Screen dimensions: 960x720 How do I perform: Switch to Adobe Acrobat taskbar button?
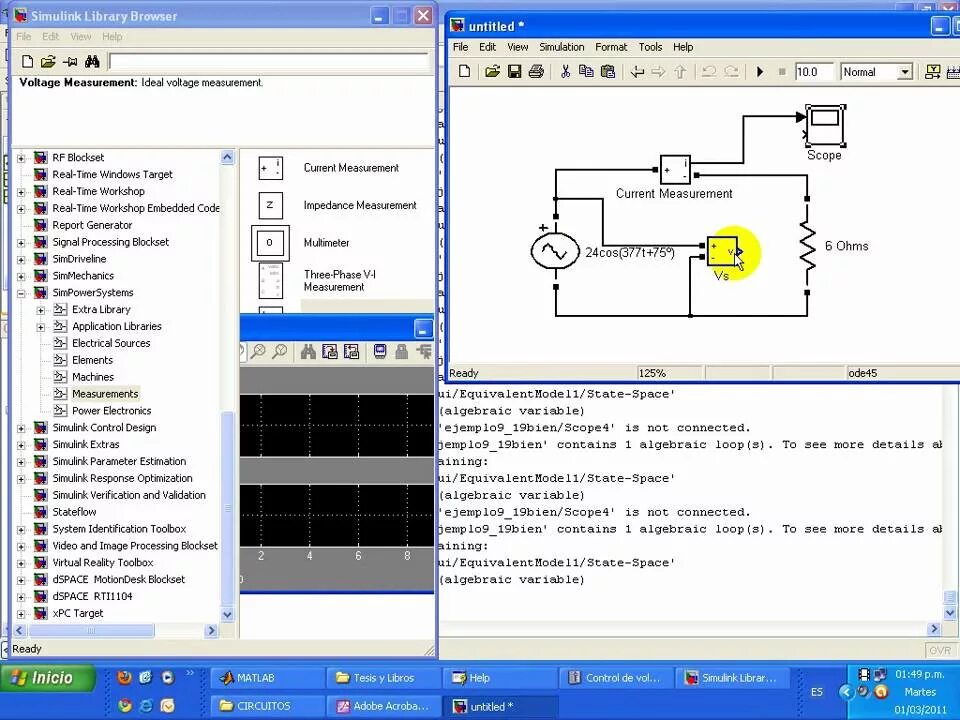(x=382, y=706)
